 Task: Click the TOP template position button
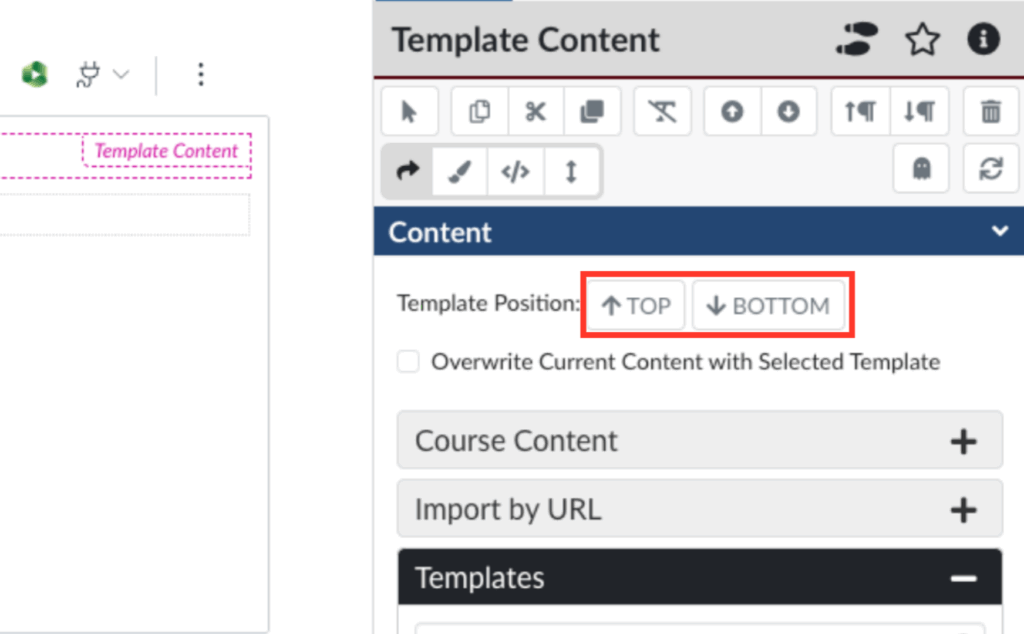coord(634,305)
